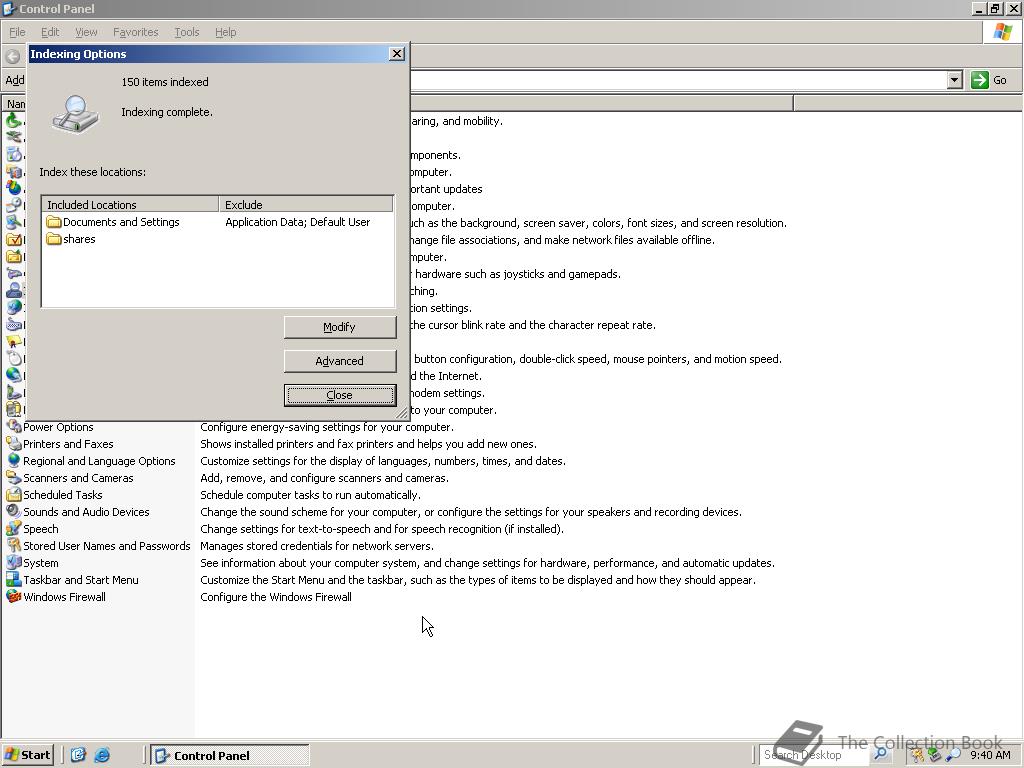Open the Taskbar and Start Menu icon
This screenshot has width=1024, height=768.
pos(14,580)
